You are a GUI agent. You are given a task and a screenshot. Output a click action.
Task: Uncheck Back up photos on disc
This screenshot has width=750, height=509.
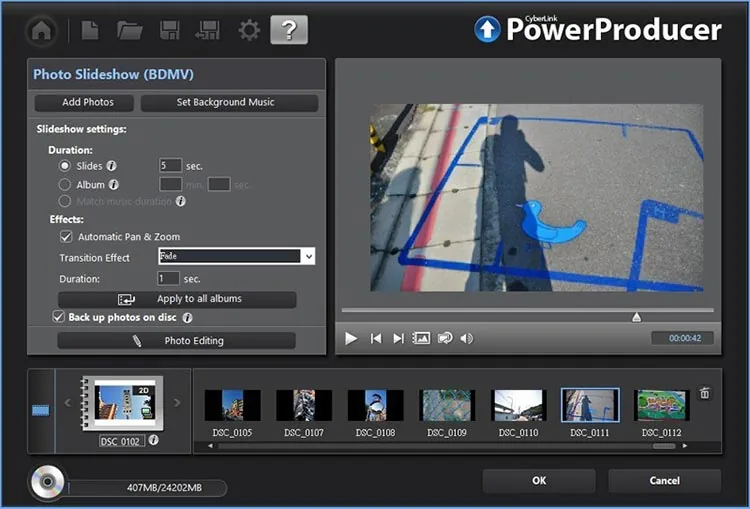(x=58, y=317)
